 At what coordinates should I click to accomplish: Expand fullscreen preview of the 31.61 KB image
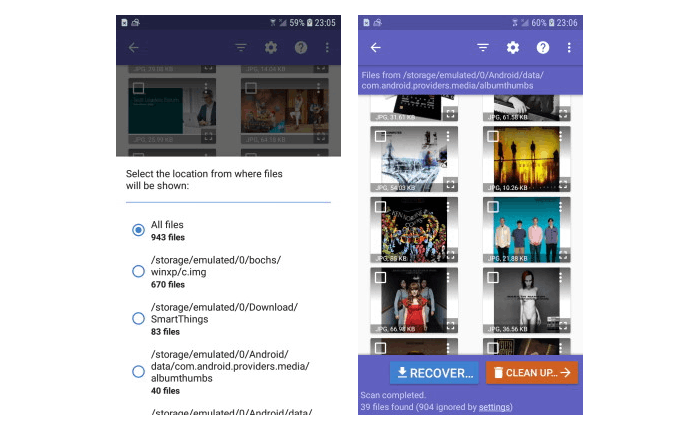(450, 114)
